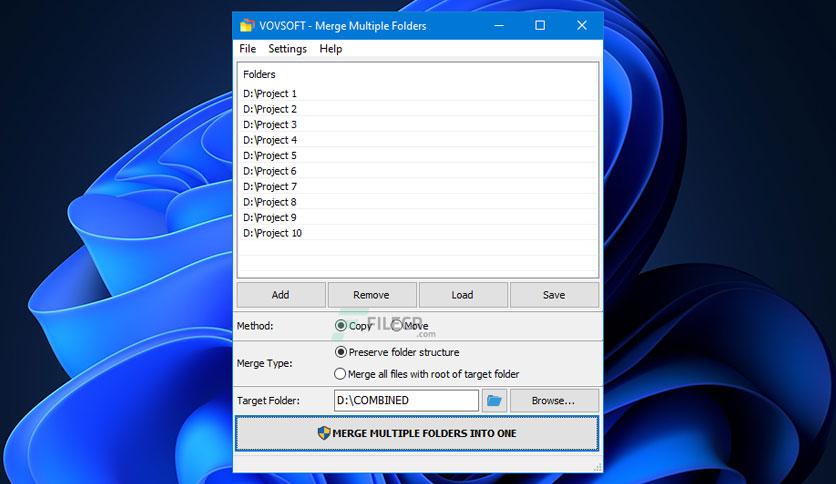
Task: Click inside the Target Folder text field
Action: pos(406,401)
